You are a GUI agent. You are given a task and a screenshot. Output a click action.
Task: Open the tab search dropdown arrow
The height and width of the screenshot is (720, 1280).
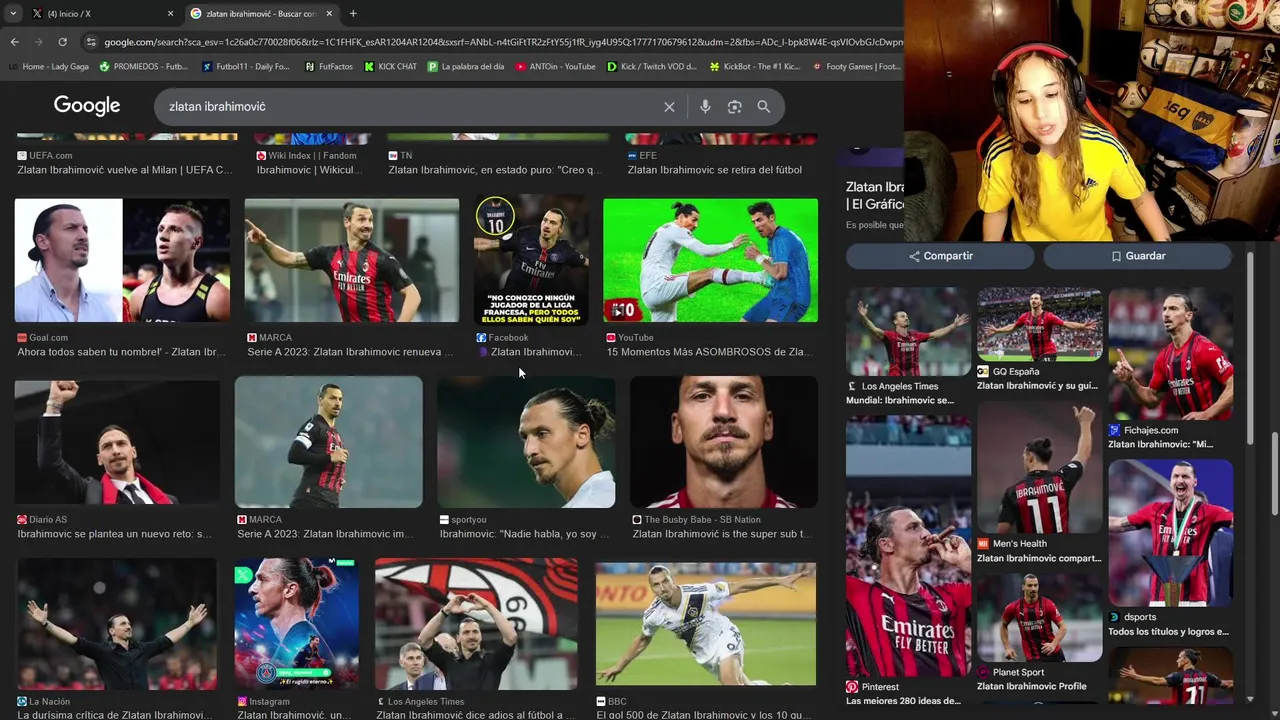coord(13,13)
